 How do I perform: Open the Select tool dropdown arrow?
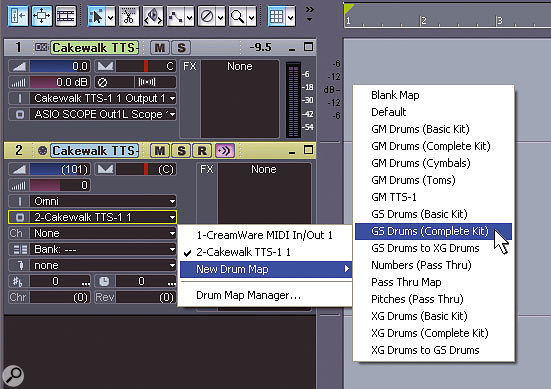(x=111, y=17)
